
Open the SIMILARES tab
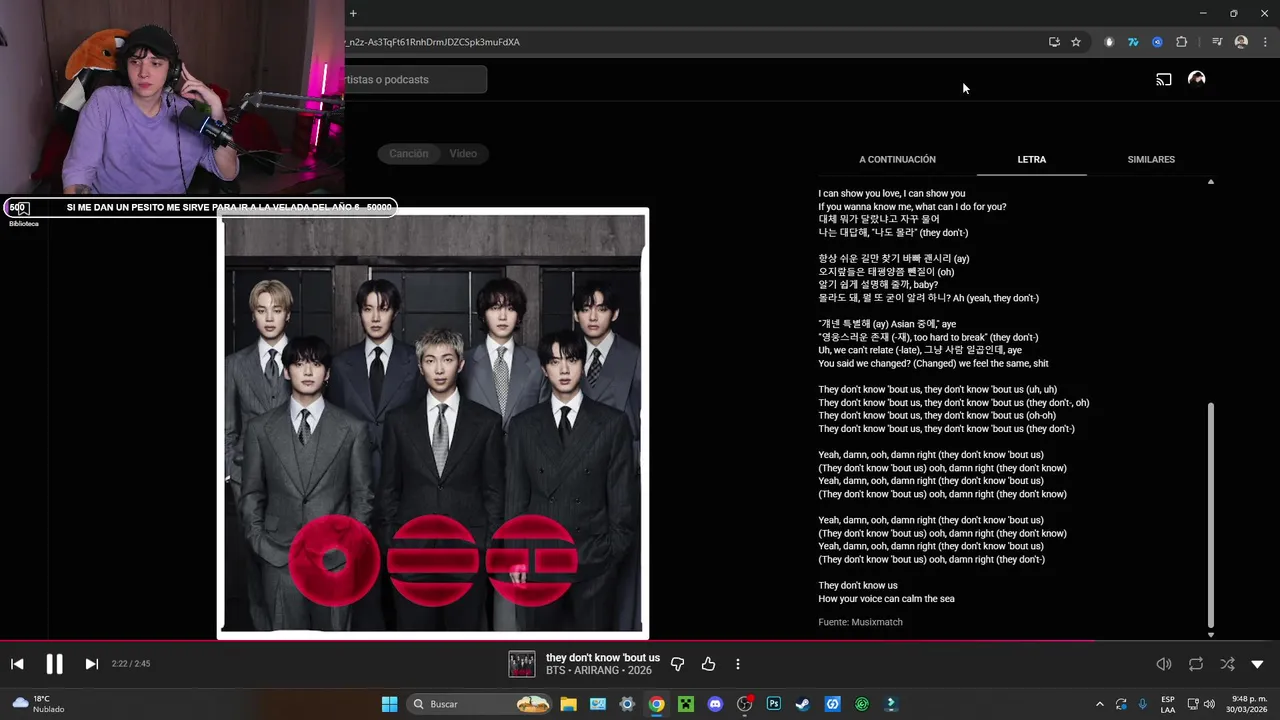click(x=1151, y=159)
